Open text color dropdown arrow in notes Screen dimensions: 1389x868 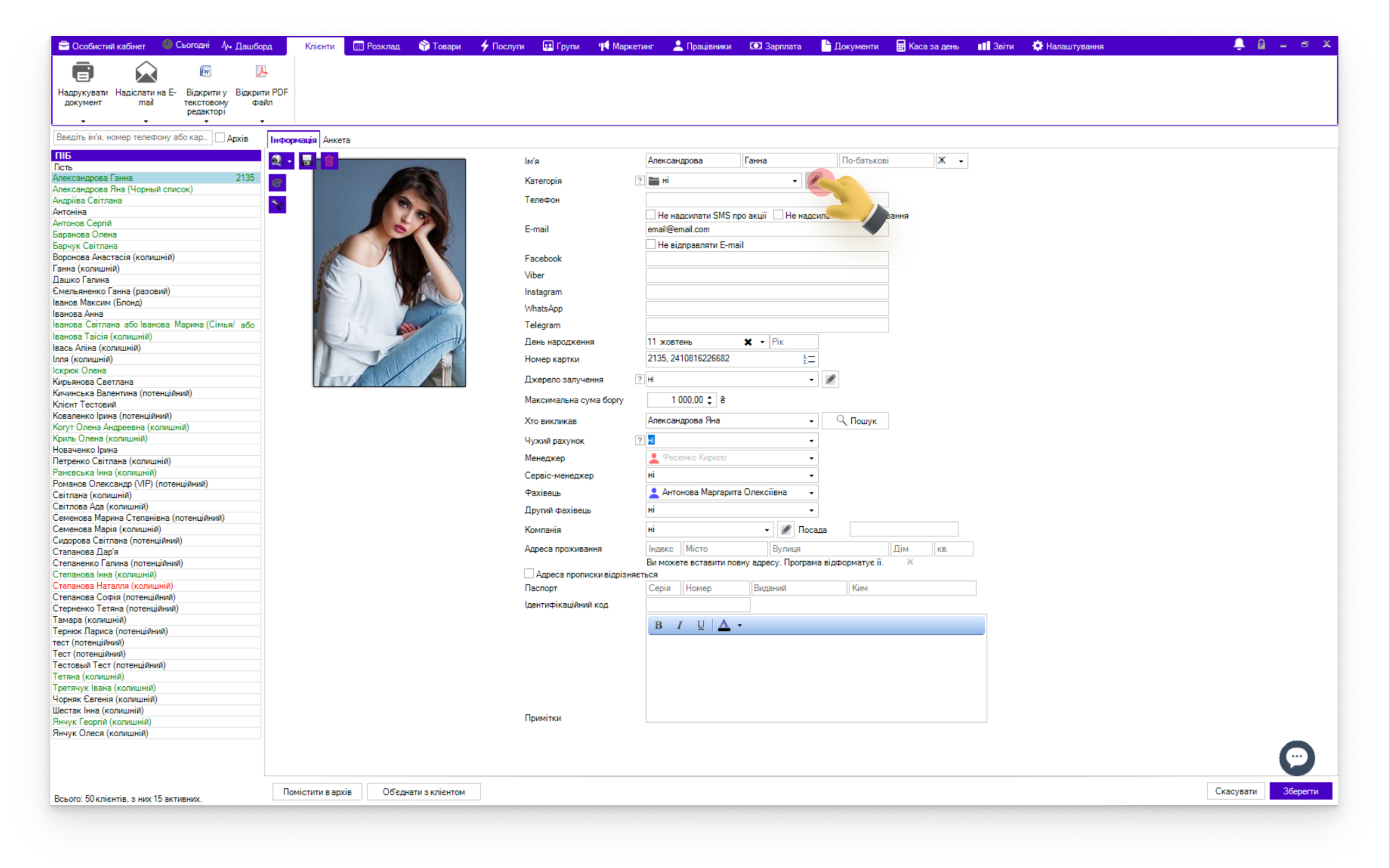point(740,626)
